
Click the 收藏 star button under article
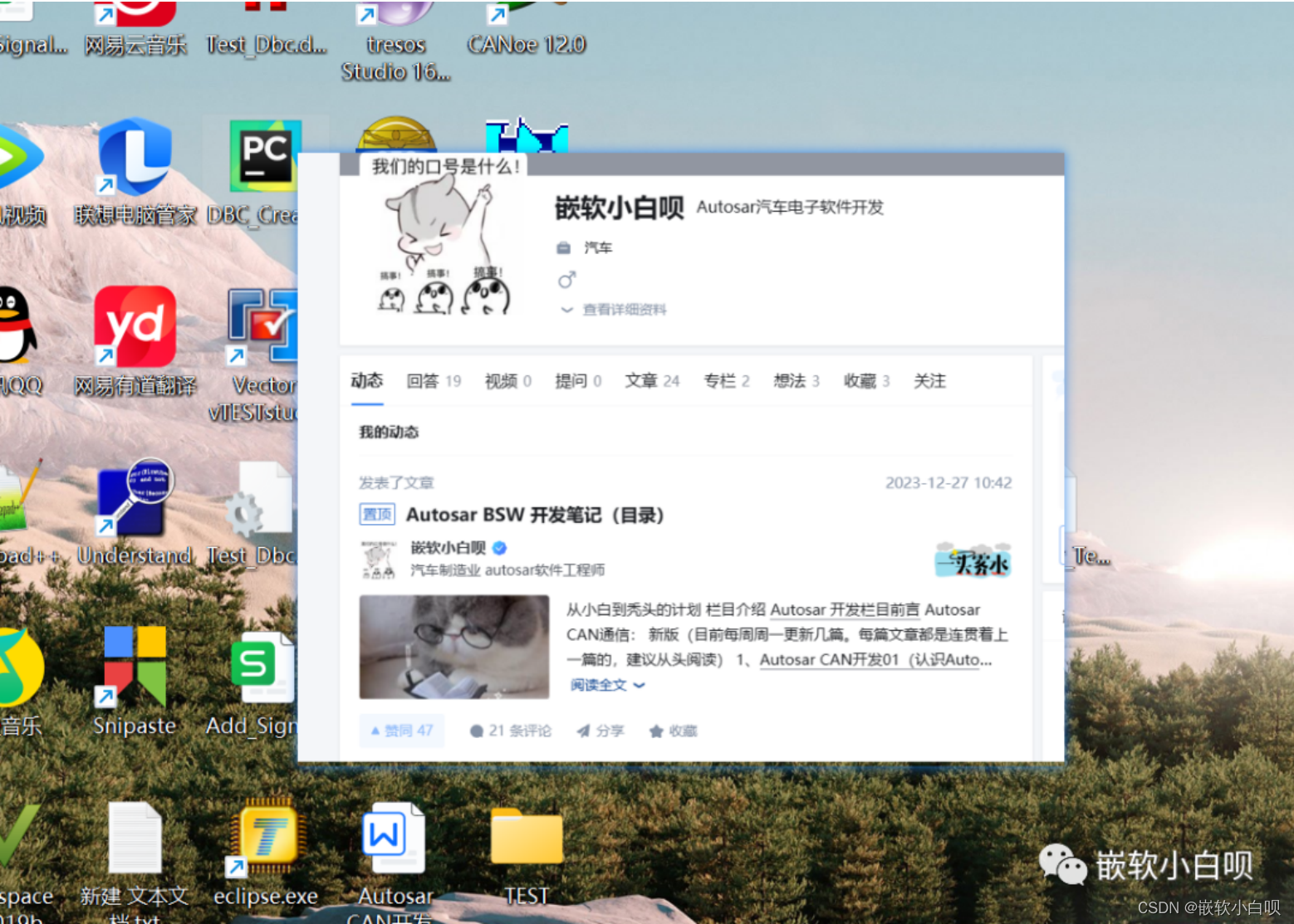point(674,731)
